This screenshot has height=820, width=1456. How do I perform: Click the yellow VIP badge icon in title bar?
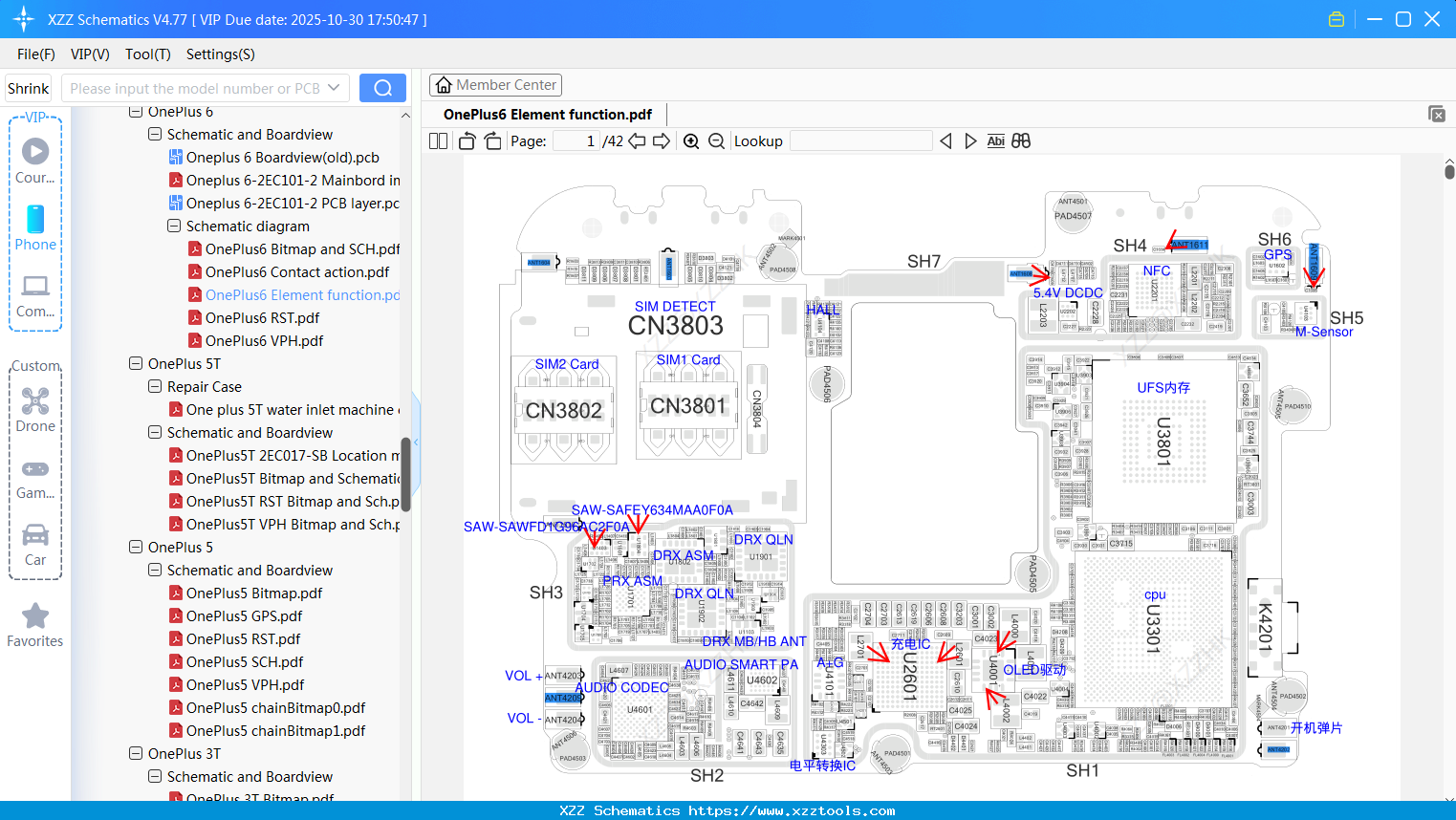[1336, 19]
